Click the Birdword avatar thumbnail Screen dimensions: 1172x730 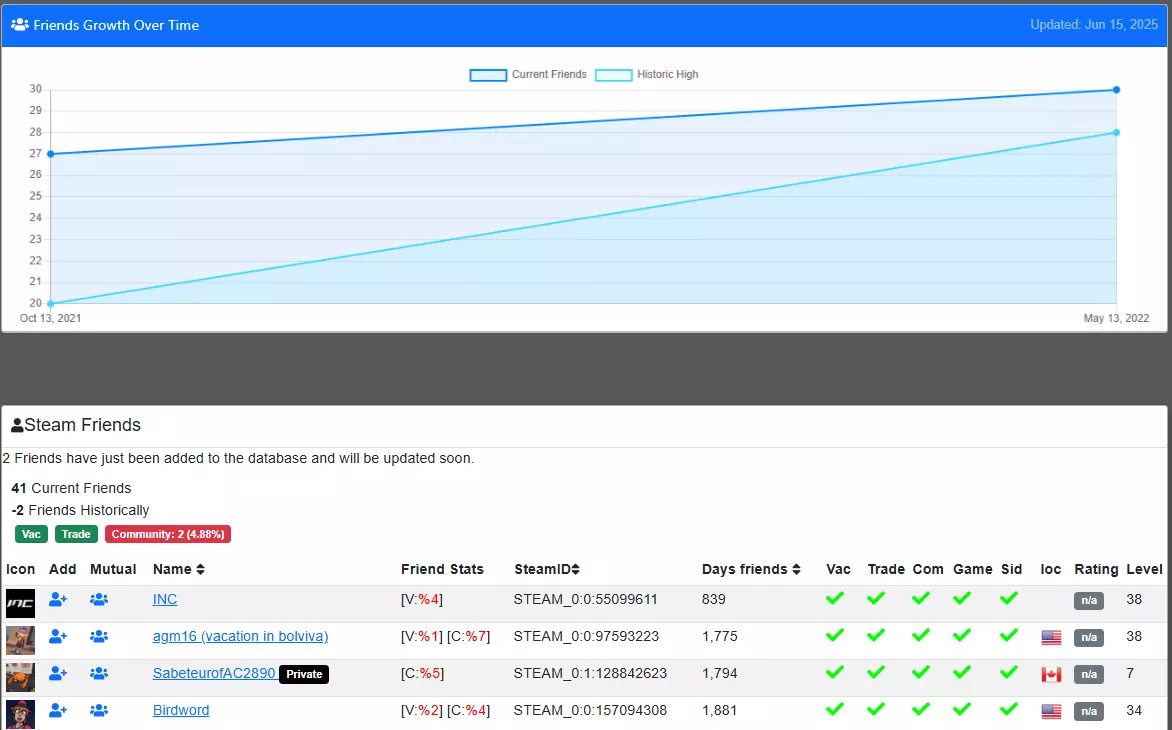point(20,714)
